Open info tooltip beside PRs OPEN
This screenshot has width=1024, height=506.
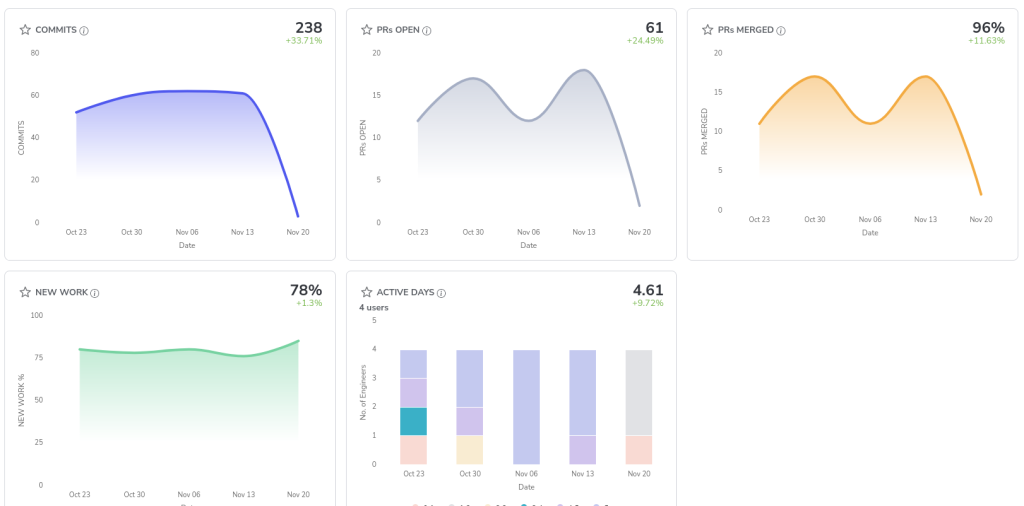tap(426, 31)
